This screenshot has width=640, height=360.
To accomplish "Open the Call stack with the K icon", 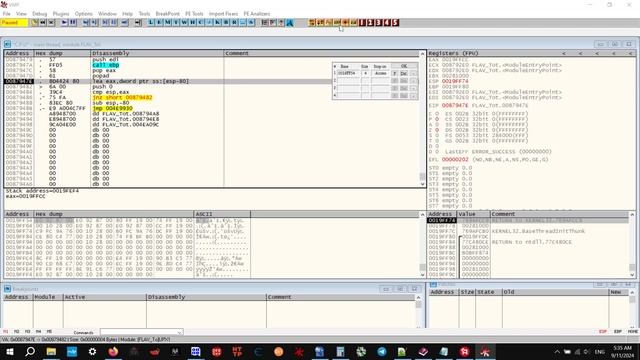I will tap(218, 22).
